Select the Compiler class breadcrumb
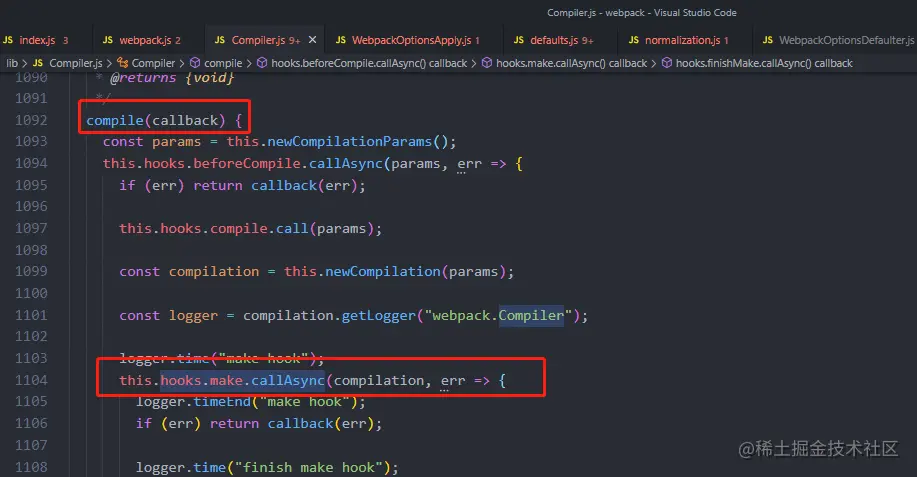The height and width of the screenshot is (477, 917). tap(153, 63)
